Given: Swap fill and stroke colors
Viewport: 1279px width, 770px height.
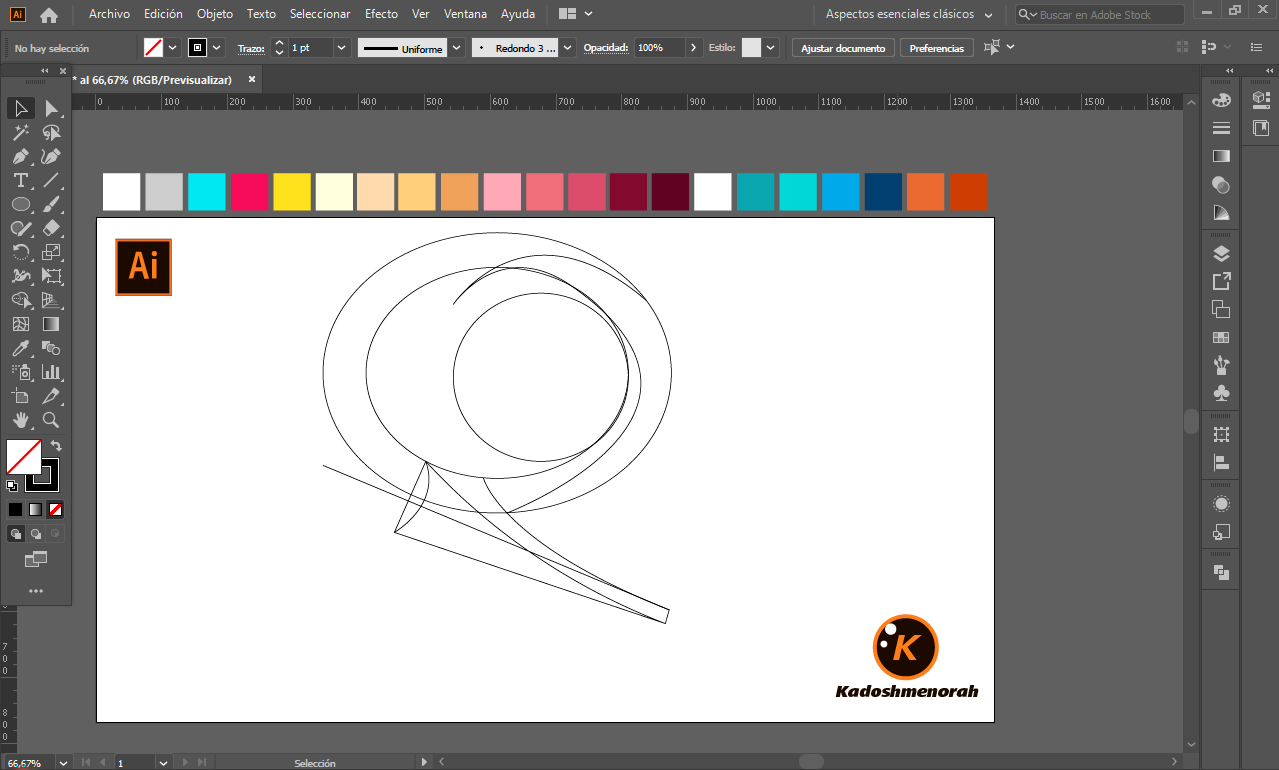Looking at the screenshot, I should click(x=57, y=445).
